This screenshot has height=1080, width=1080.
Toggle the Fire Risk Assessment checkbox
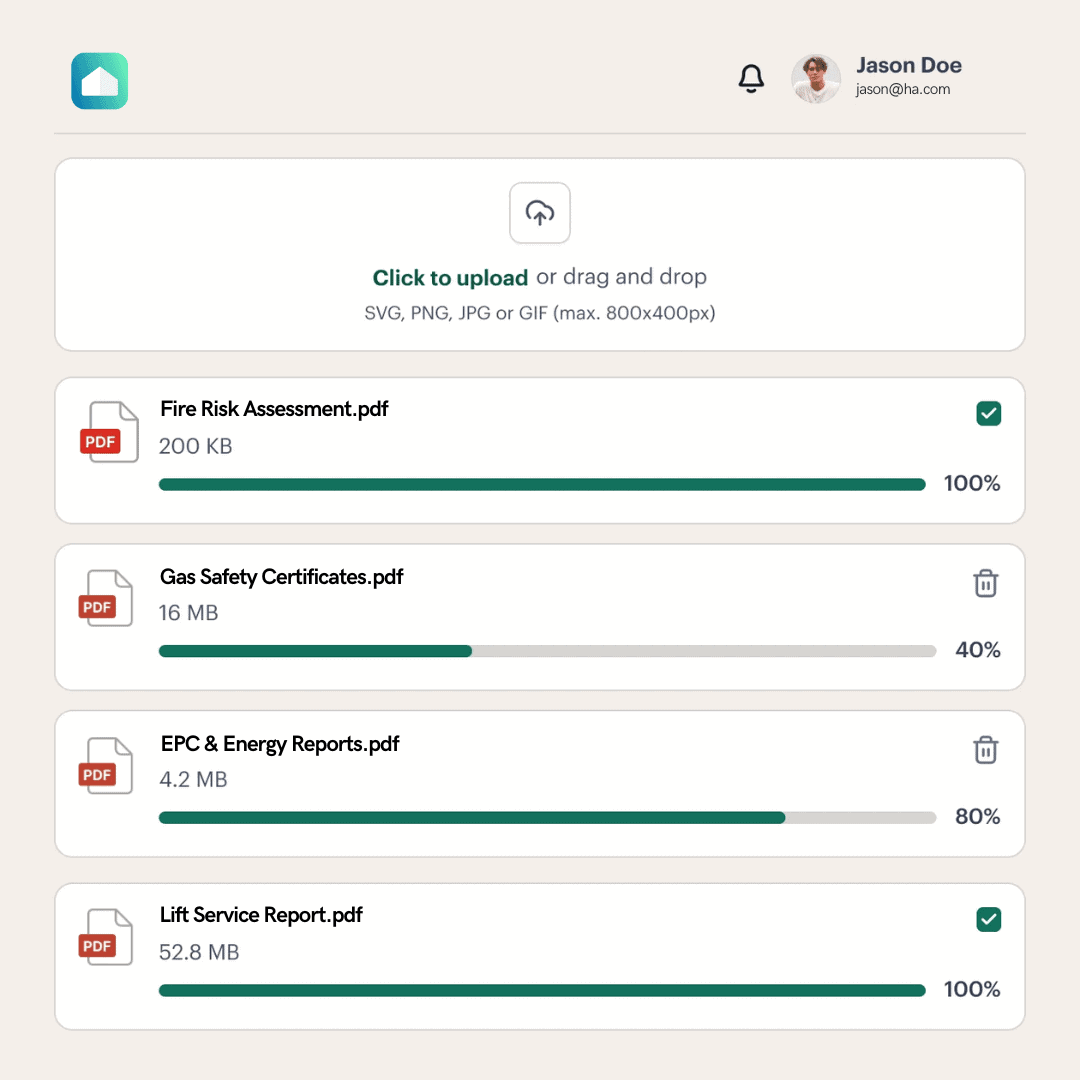click(989, 413)
